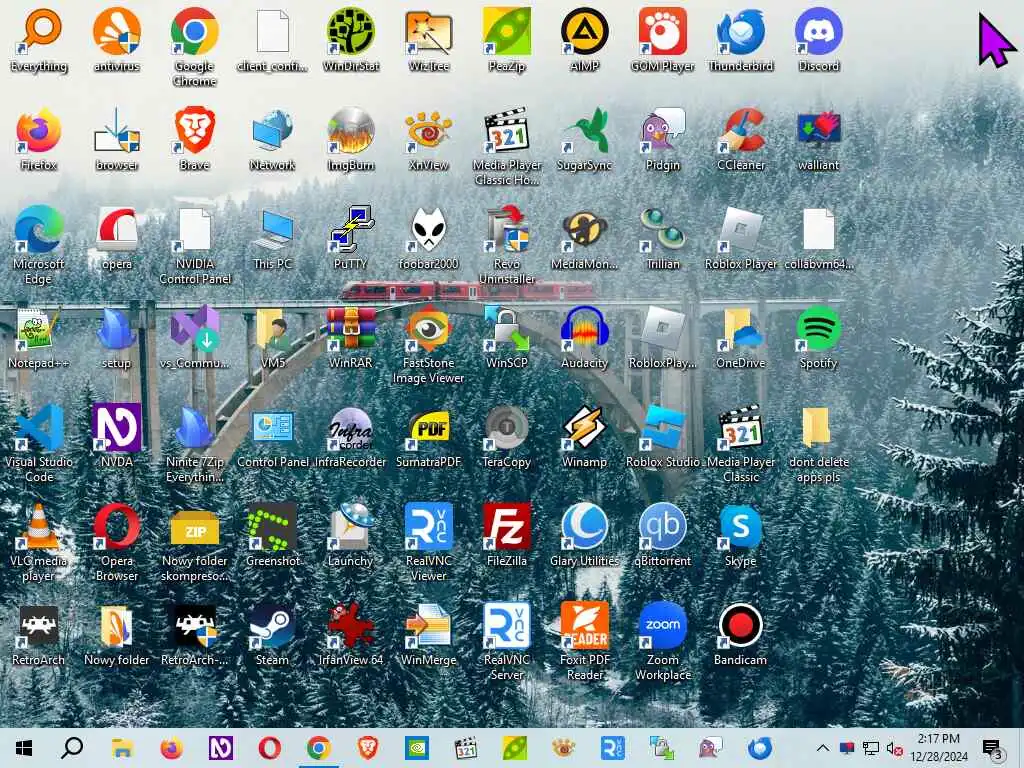Open the network tray icon

click(871, 748)
